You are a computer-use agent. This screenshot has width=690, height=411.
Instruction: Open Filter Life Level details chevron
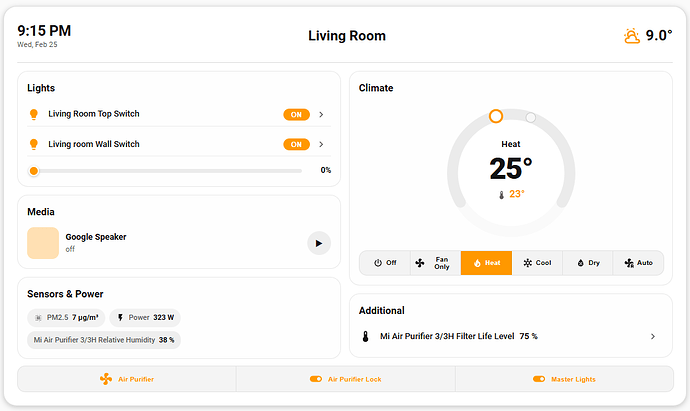[x=653, y=337]
